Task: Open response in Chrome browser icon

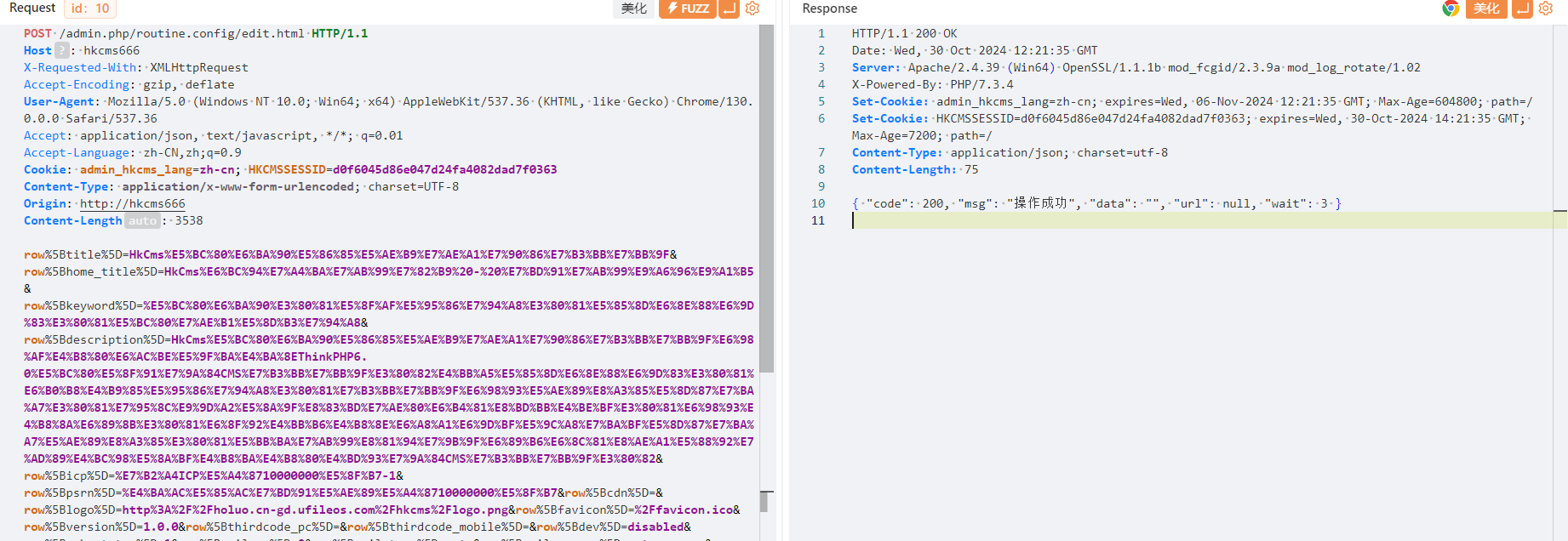Action: (1451, 9)
